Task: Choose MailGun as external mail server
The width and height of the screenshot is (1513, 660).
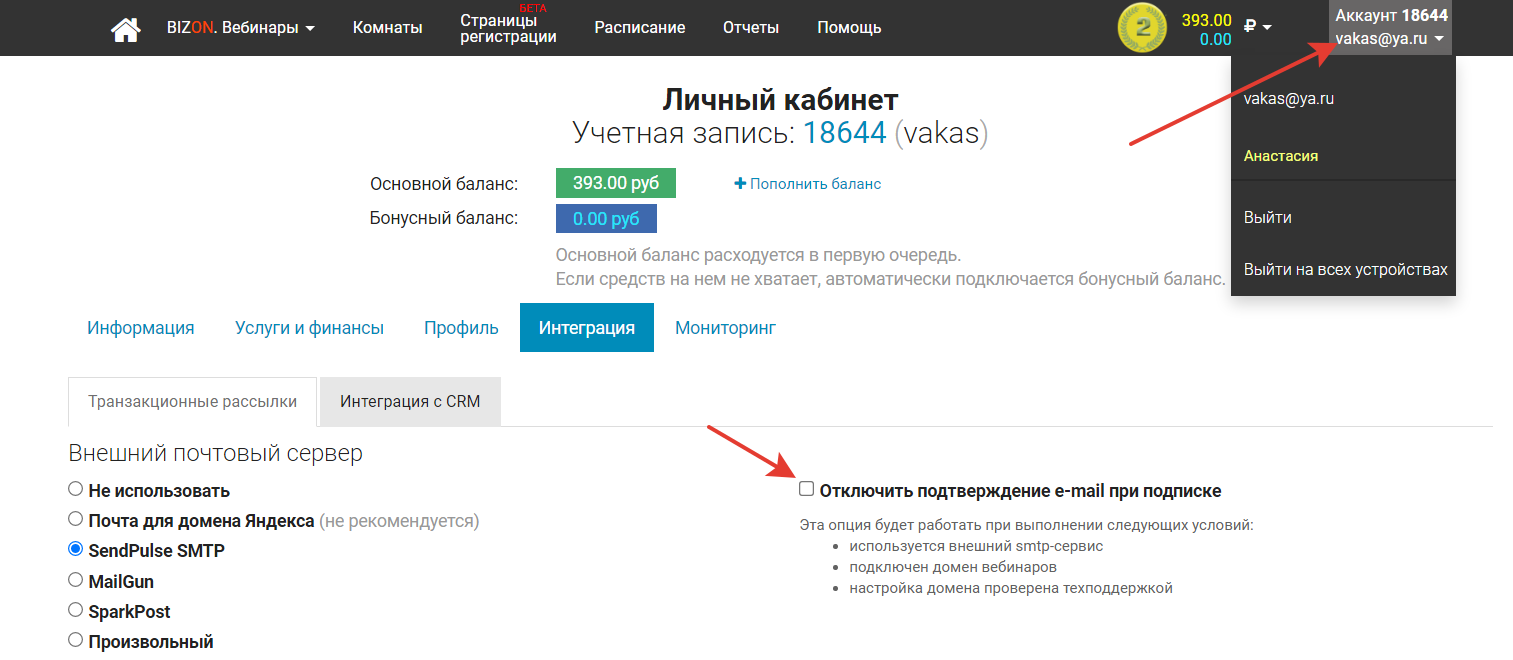Action: click(75, 580)
